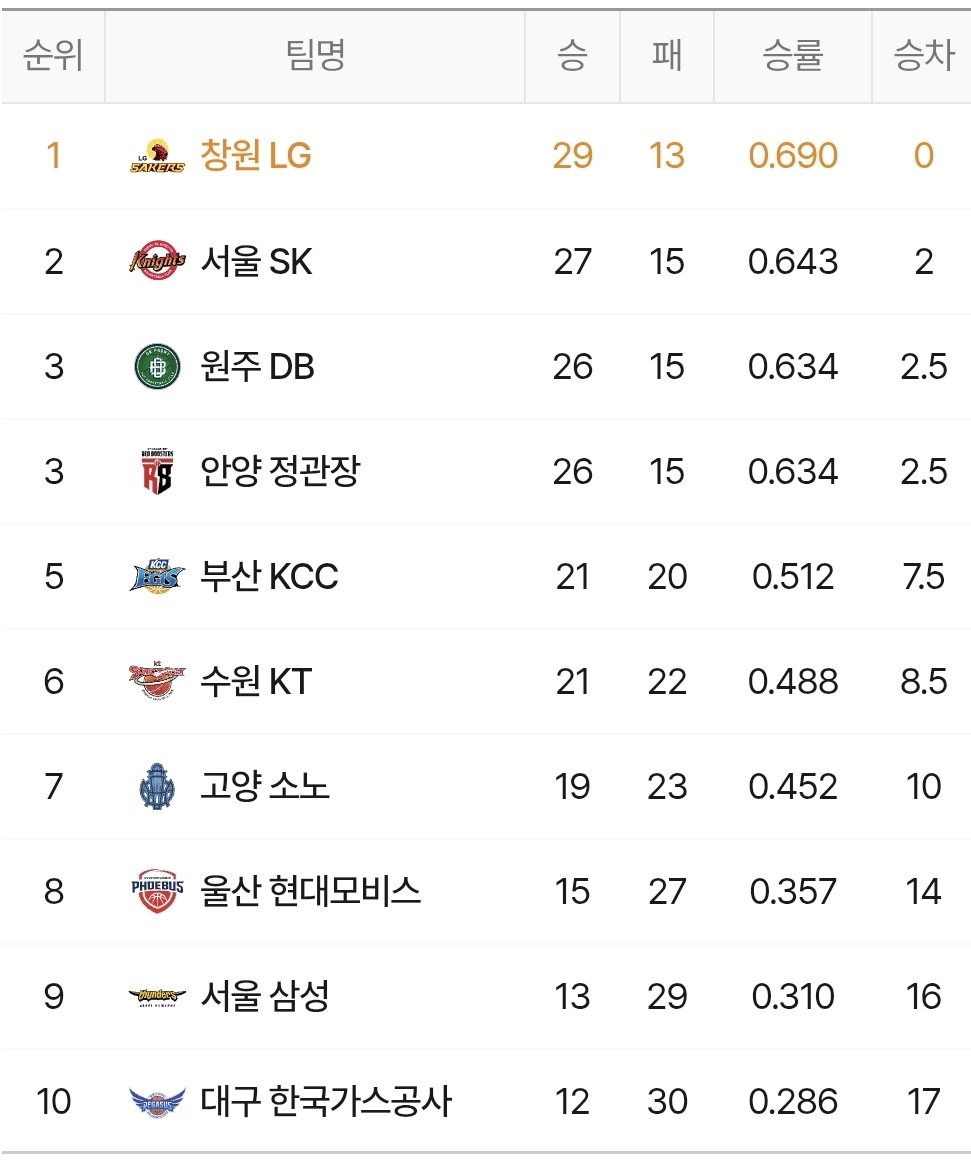Sort by the 승률 column header
This screenshot has width=971, height=1161.
(793, 56)
